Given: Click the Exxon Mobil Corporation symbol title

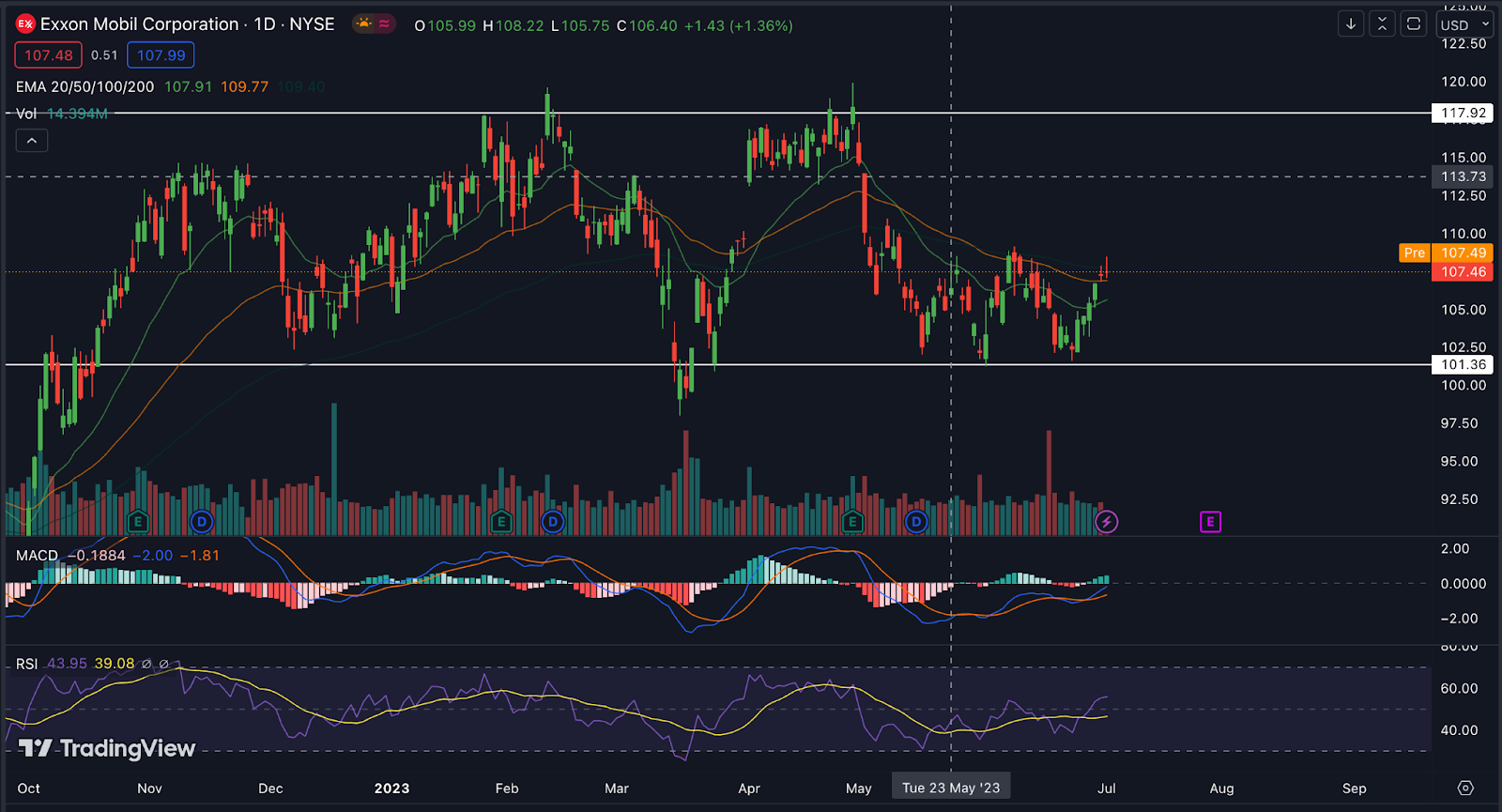Looking at the screenshot, I should [x=140, y=24].
